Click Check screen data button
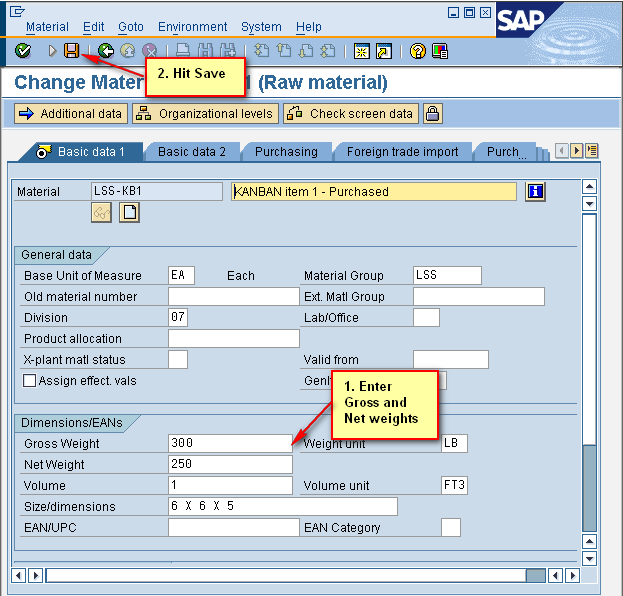The height and width of the screenshot is (596, 623). pos(351,114)
